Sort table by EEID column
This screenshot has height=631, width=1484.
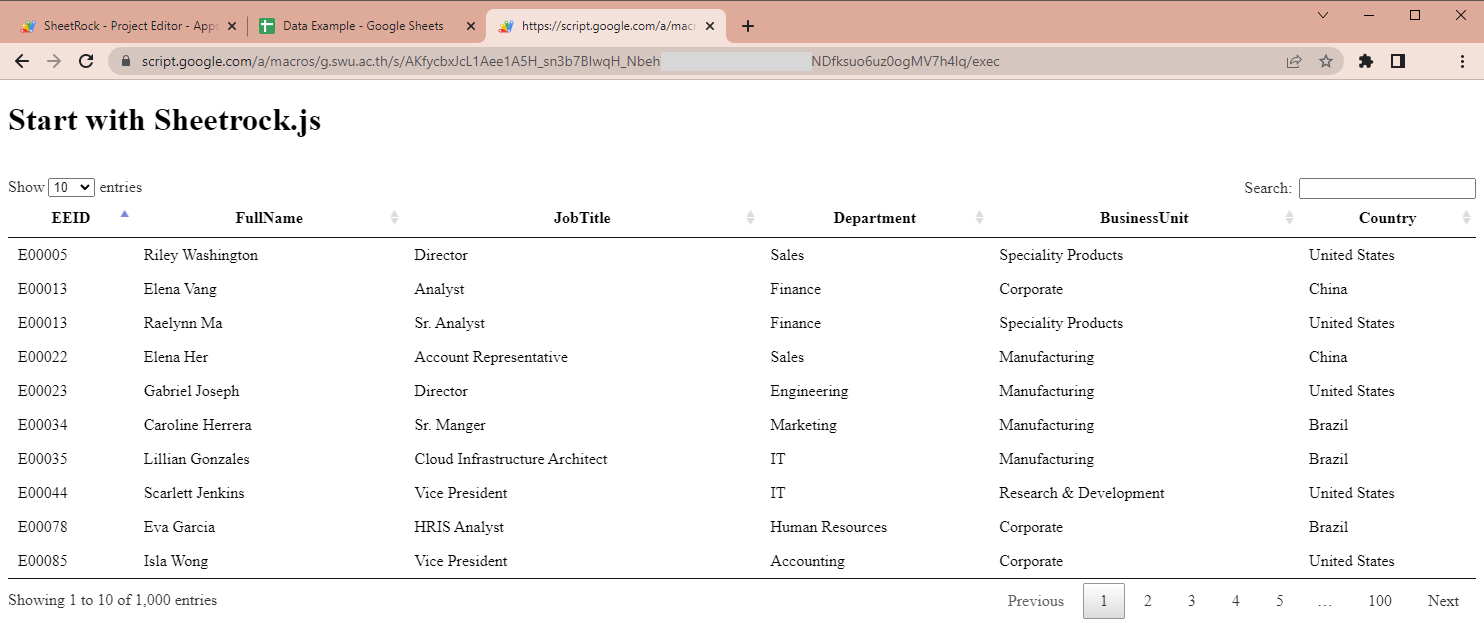point(70,218)
